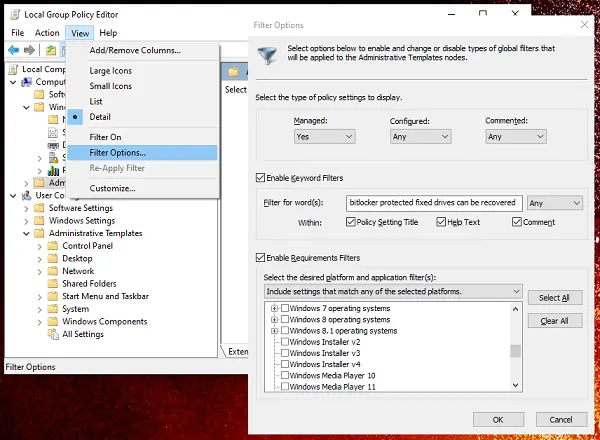The height and width of the screenshot is (440, 600).
Task: Expand the Control Panel tree node
Action: click(x=40, y=246)
